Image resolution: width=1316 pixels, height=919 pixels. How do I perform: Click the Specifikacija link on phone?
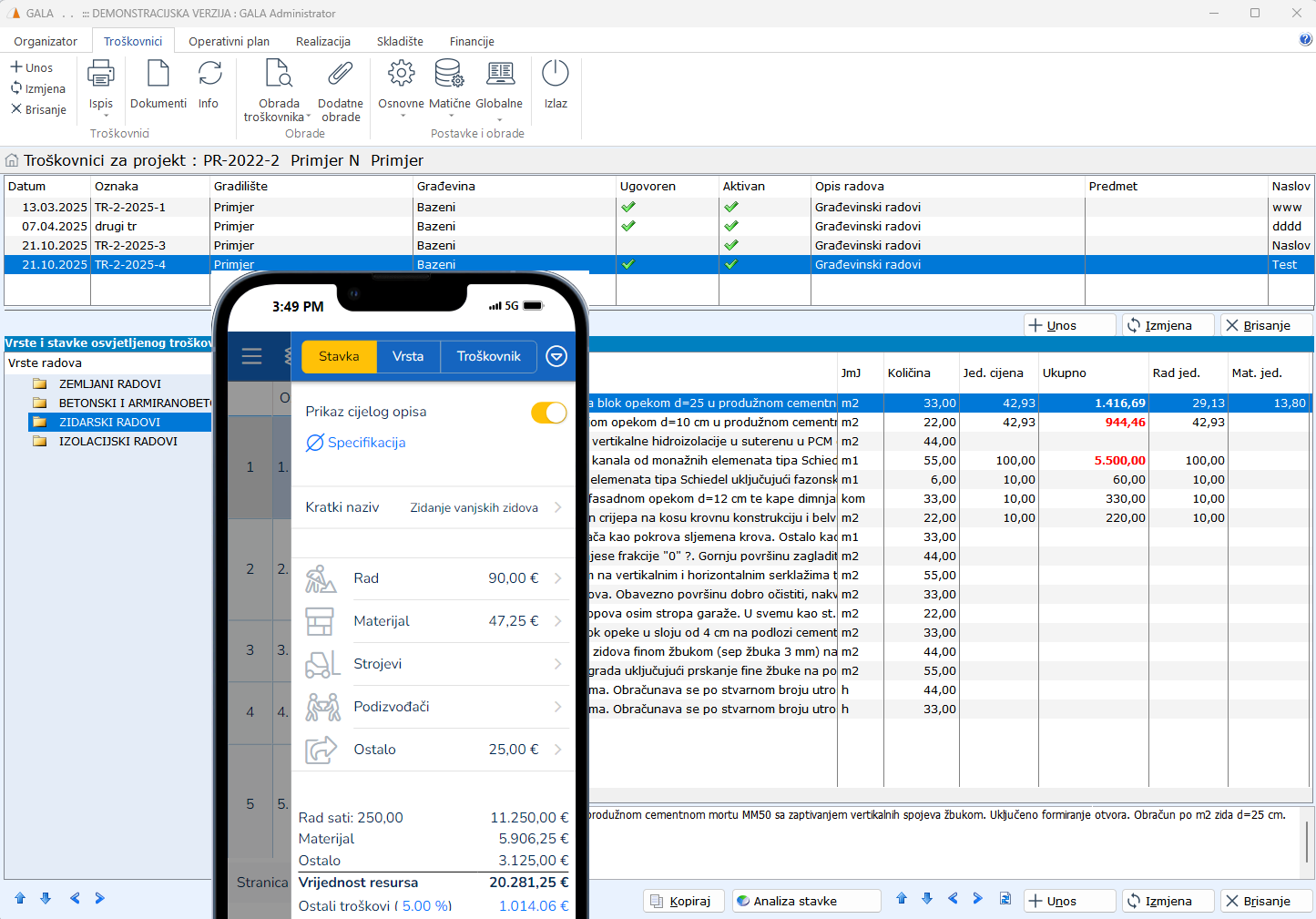366,443
